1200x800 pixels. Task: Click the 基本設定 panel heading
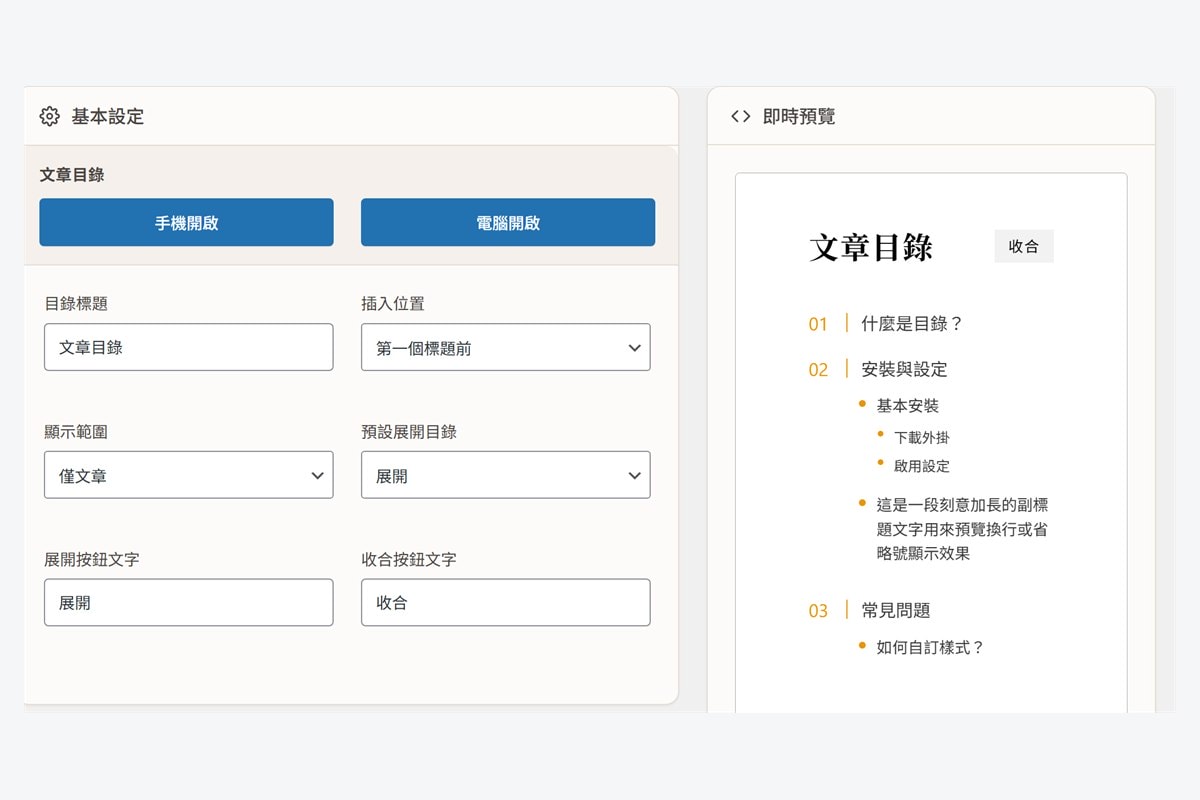coord(108,116)
